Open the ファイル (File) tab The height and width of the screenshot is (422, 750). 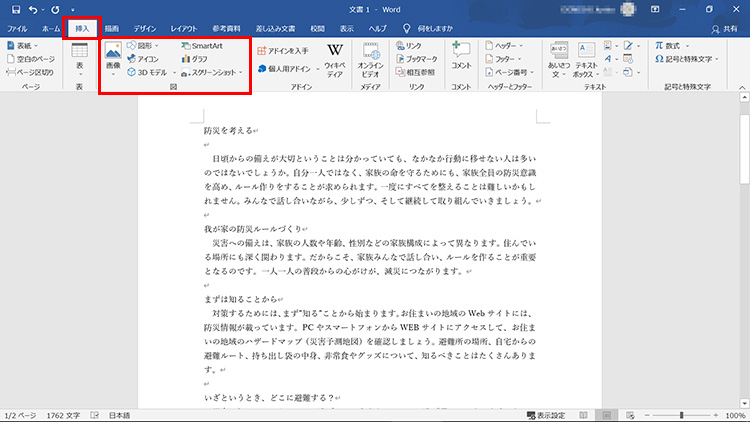(x=17, y=30)
